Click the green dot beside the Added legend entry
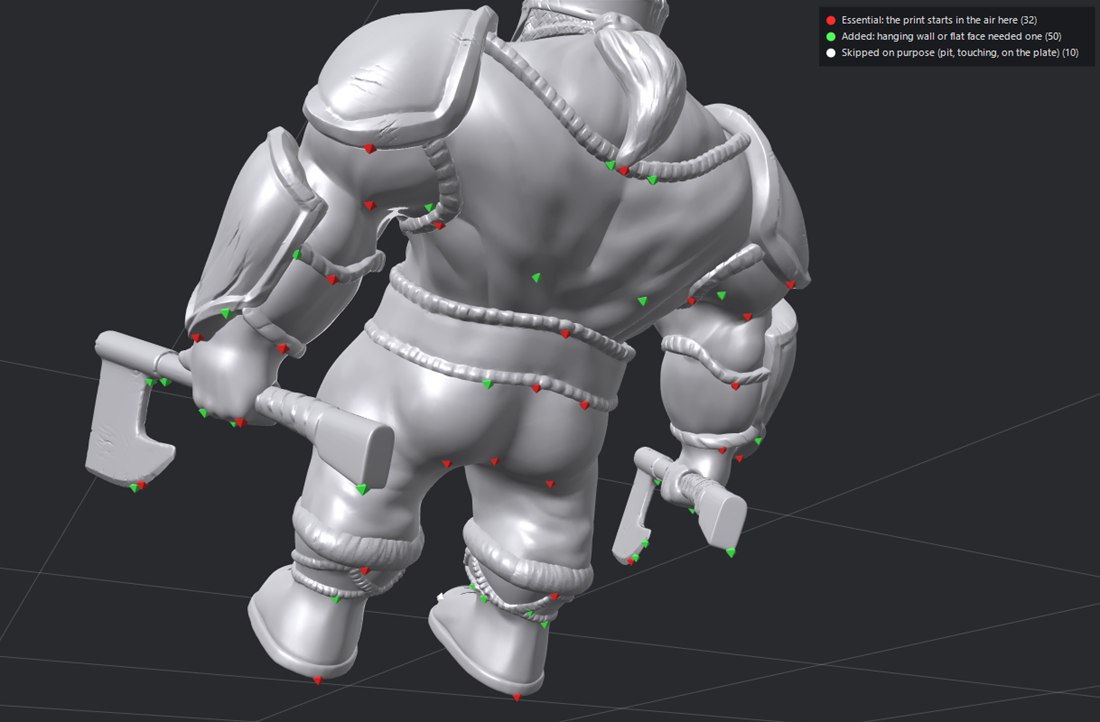The height and width of the screenshot is (722, 1100). coord(831,36)
